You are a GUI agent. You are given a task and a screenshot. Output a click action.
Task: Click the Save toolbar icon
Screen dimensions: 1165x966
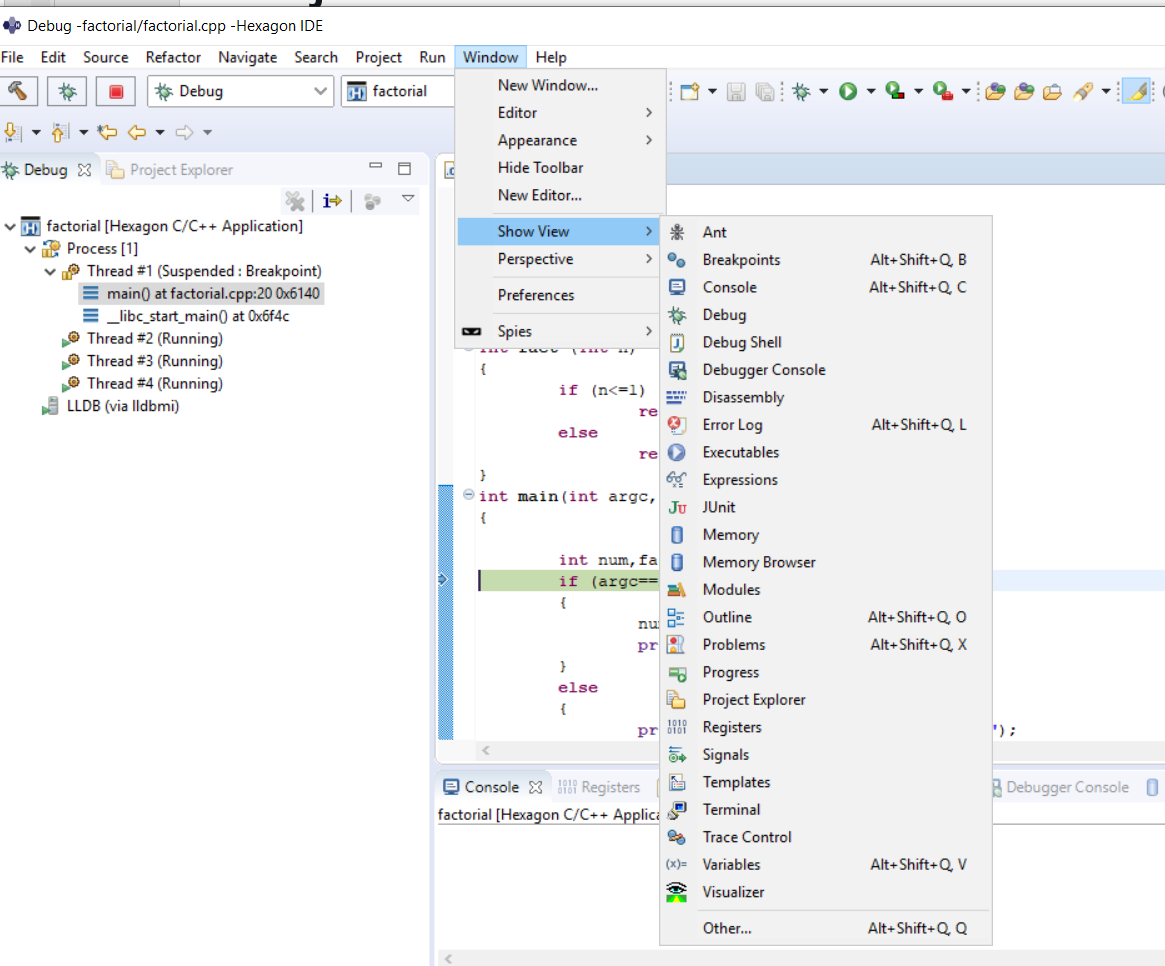click(x=736, y=91)
